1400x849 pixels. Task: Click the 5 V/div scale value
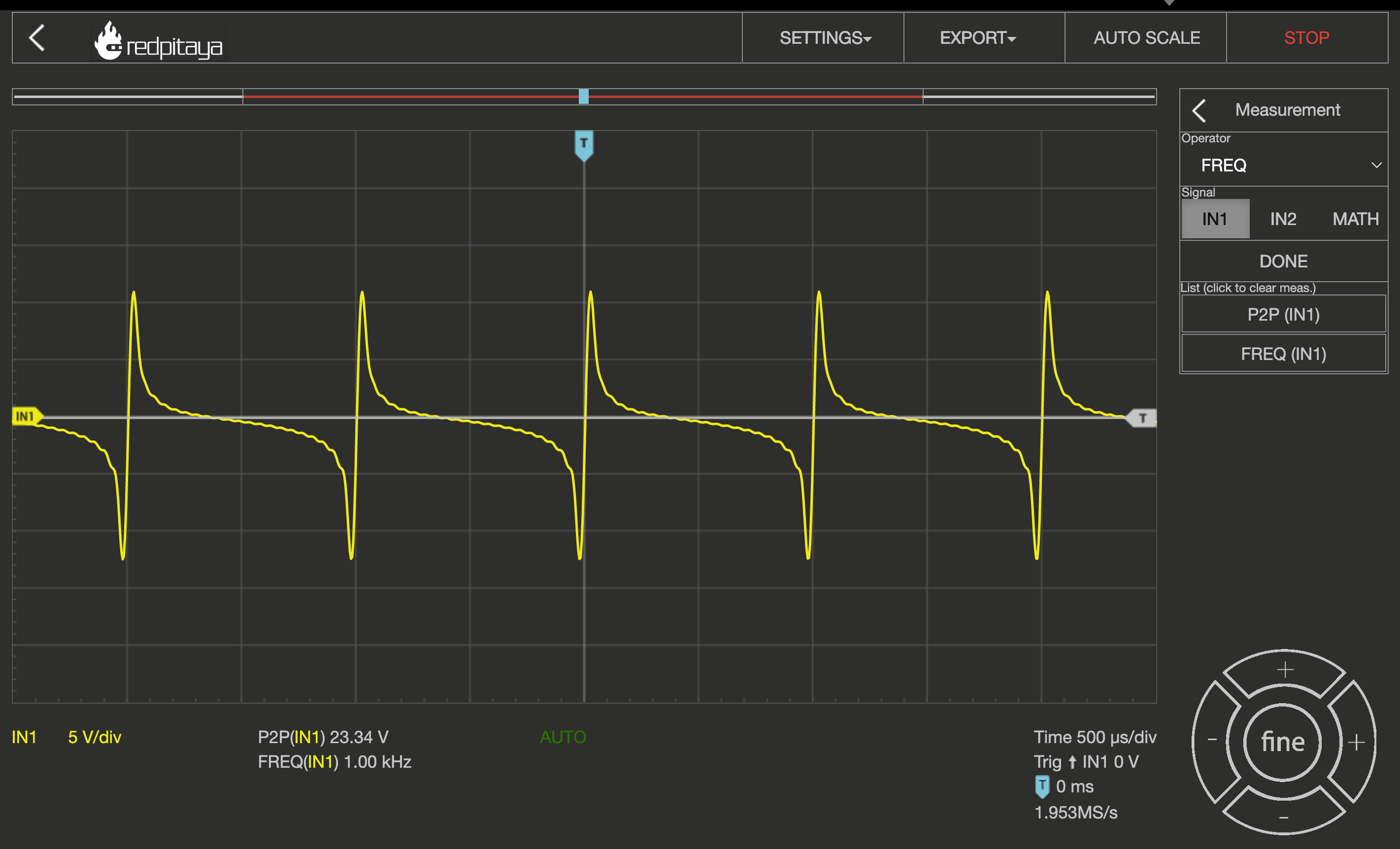pyautogui.click(x=95, y=737)
